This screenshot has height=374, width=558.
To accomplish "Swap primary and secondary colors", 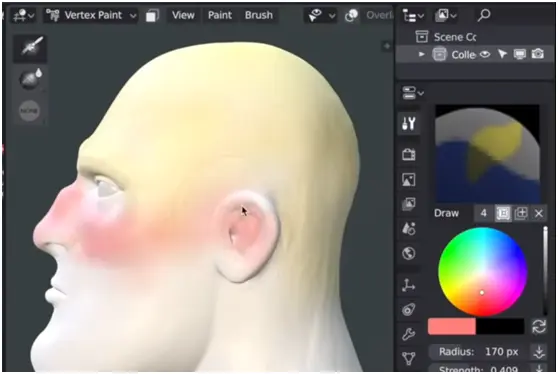I will (539, 326).
